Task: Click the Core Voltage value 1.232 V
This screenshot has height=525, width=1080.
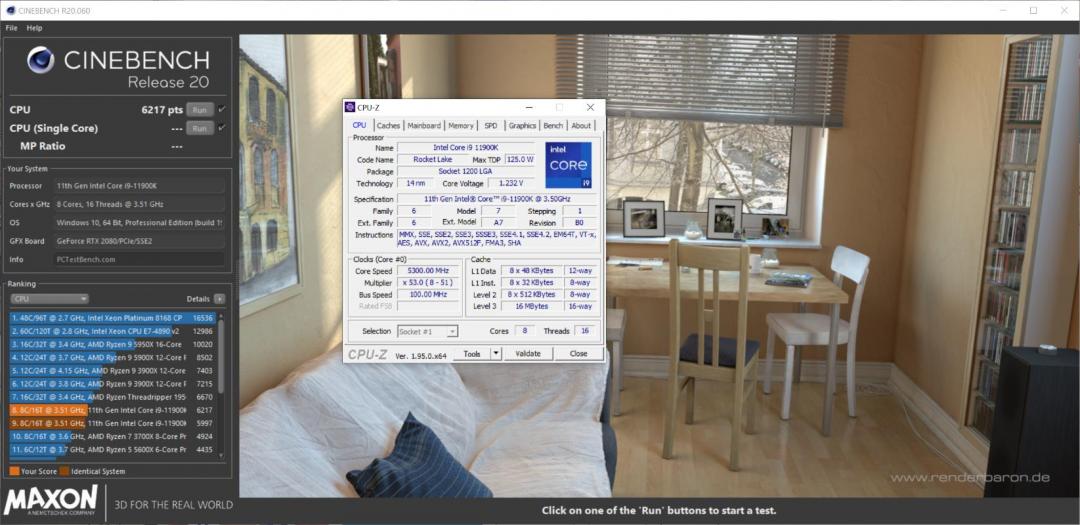Action: point(511,183)
